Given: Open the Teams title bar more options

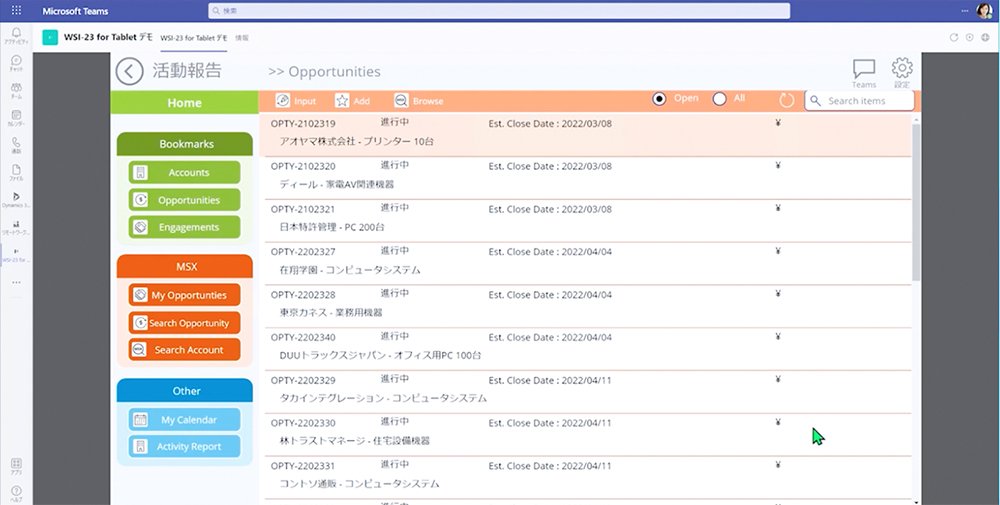Looking at the screenshot, I should pos(965,11).
